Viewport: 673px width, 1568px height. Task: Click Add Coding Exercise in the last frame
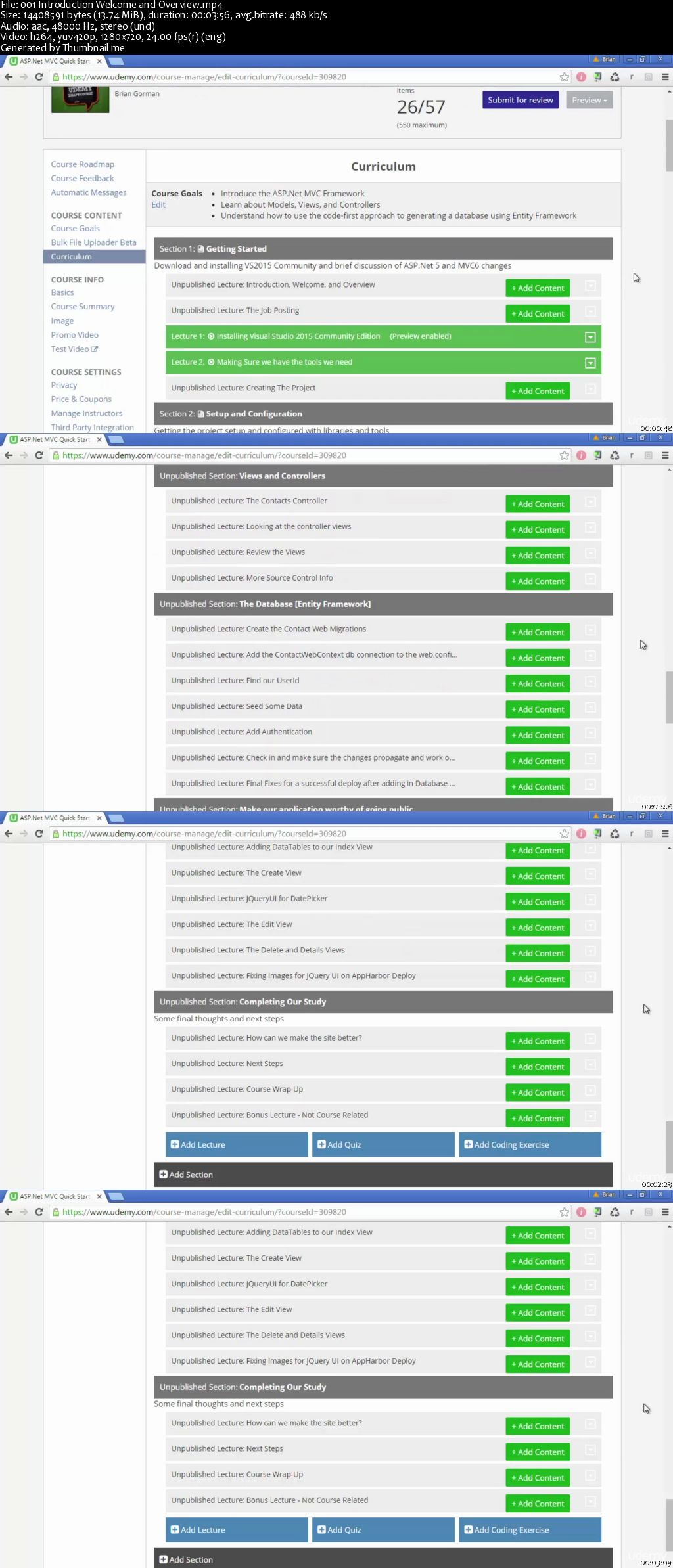(x=530, y=1529)
